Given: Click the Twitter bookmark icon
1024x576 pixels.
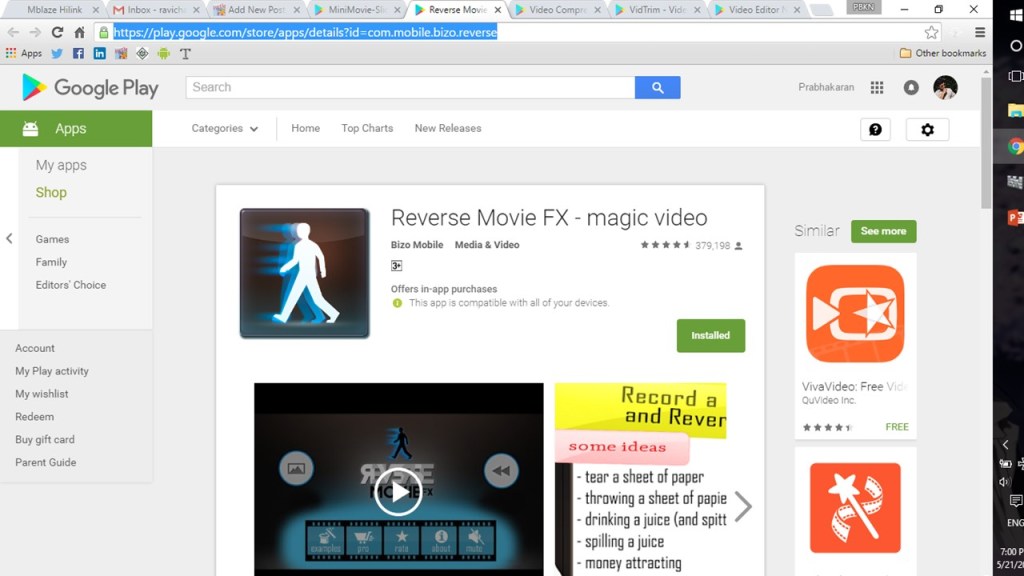Looking at the screenshot, I should click(x=57, y=53).
